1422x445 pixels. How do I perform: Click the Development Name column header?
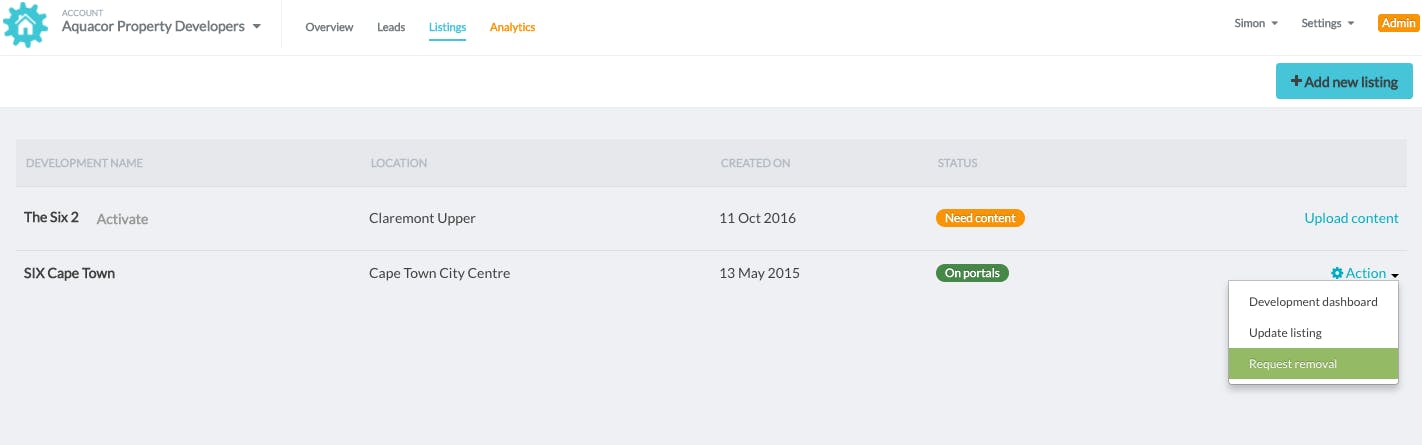pos(84,163)
